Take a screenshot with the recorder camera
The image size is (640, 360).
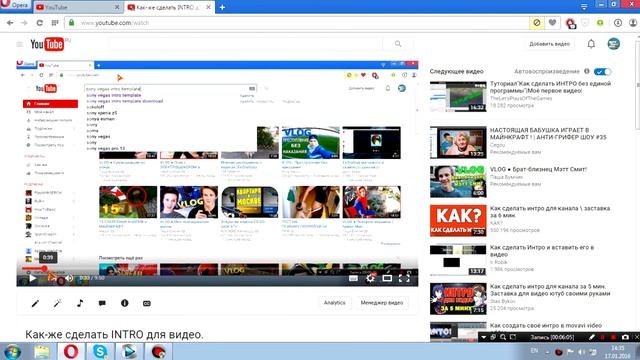[625, 337]
